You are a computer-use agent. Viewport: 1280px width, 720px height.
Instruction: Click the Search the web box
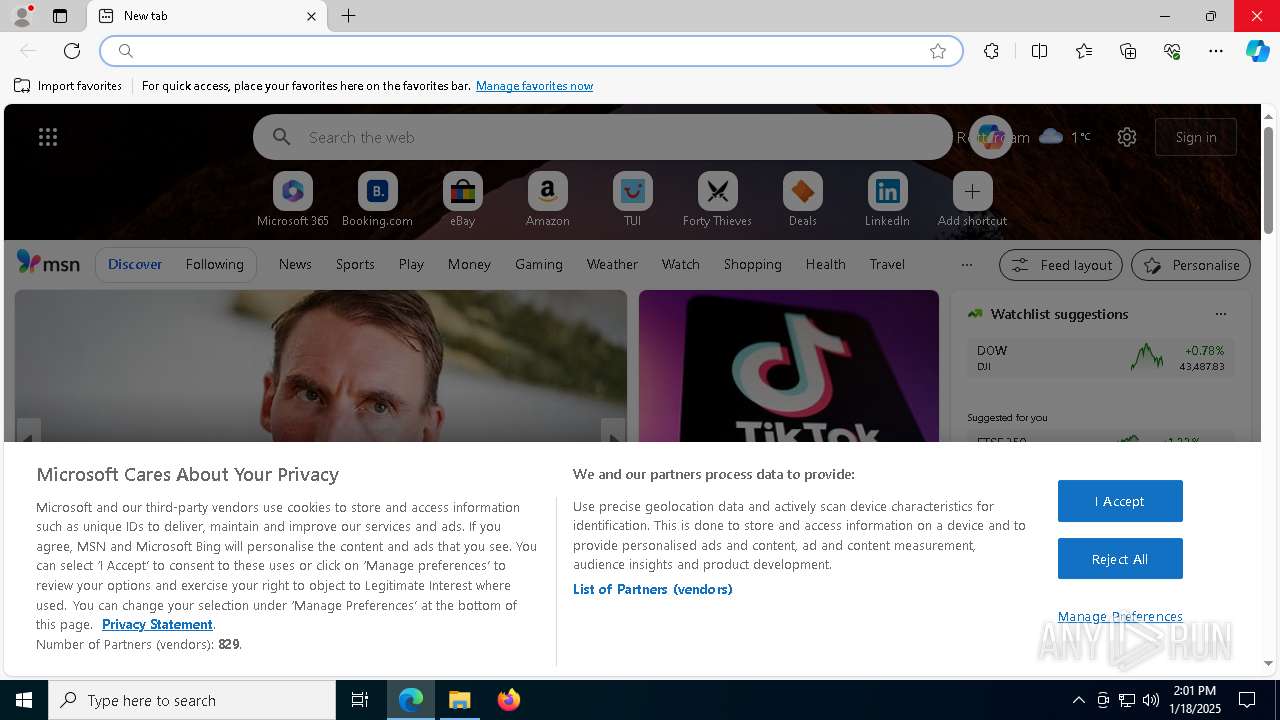click(602, 137)
